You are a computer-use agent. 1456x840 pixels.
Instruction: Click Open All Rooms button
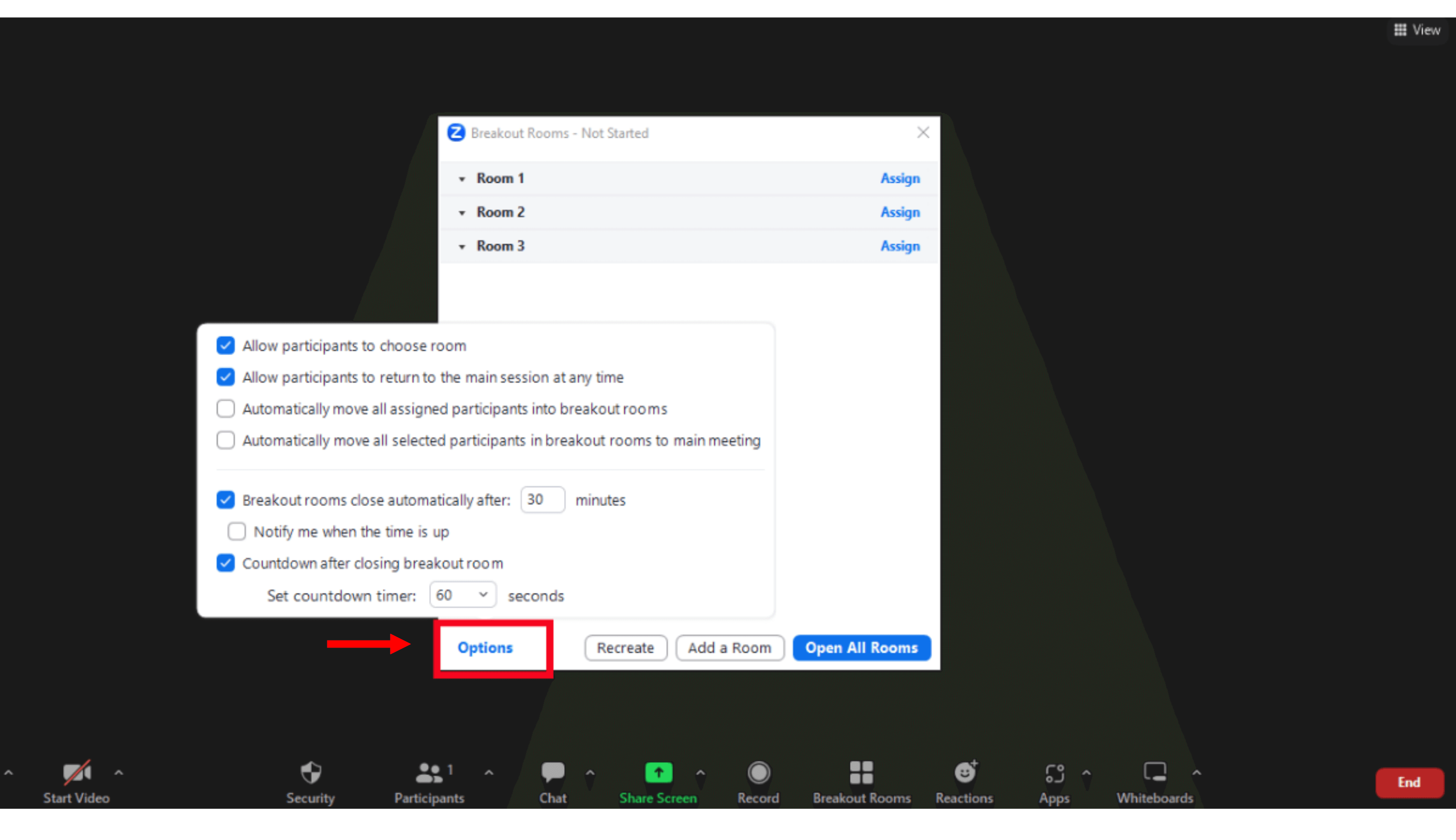(861, 648)
